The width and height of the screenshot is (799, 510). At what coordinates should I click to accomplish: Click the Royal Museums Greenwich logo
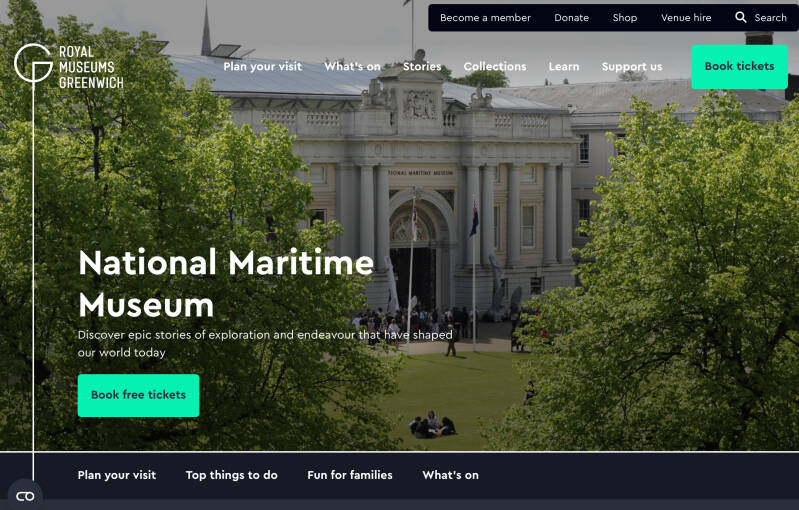point(69,66)
